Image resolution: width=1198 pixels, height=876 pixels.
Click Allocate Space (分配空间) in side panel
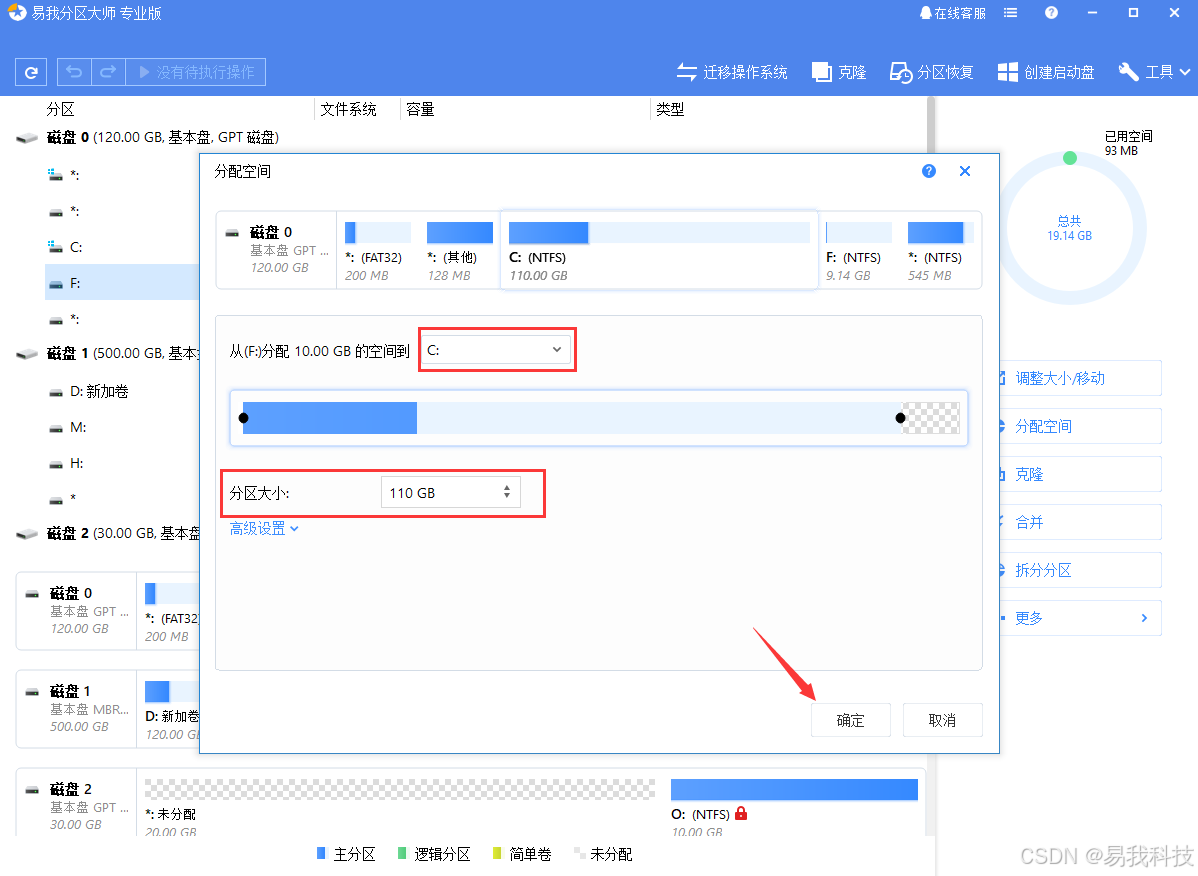(x=1080, y=426)
